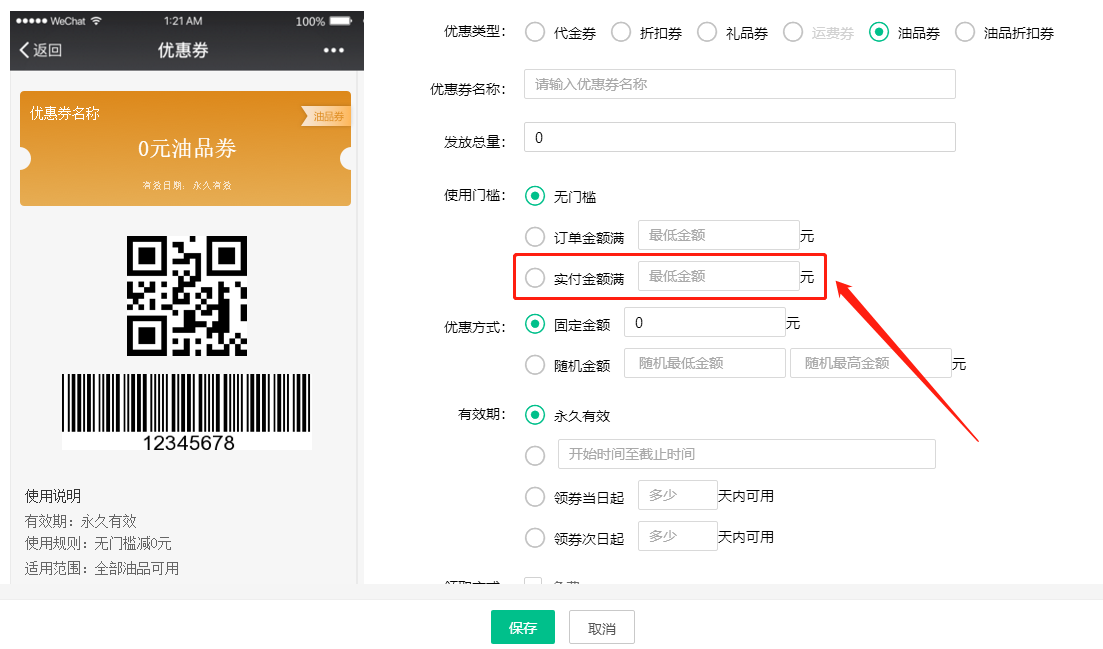Click the orange 油品券 coupon card preview

pos(185,148)
